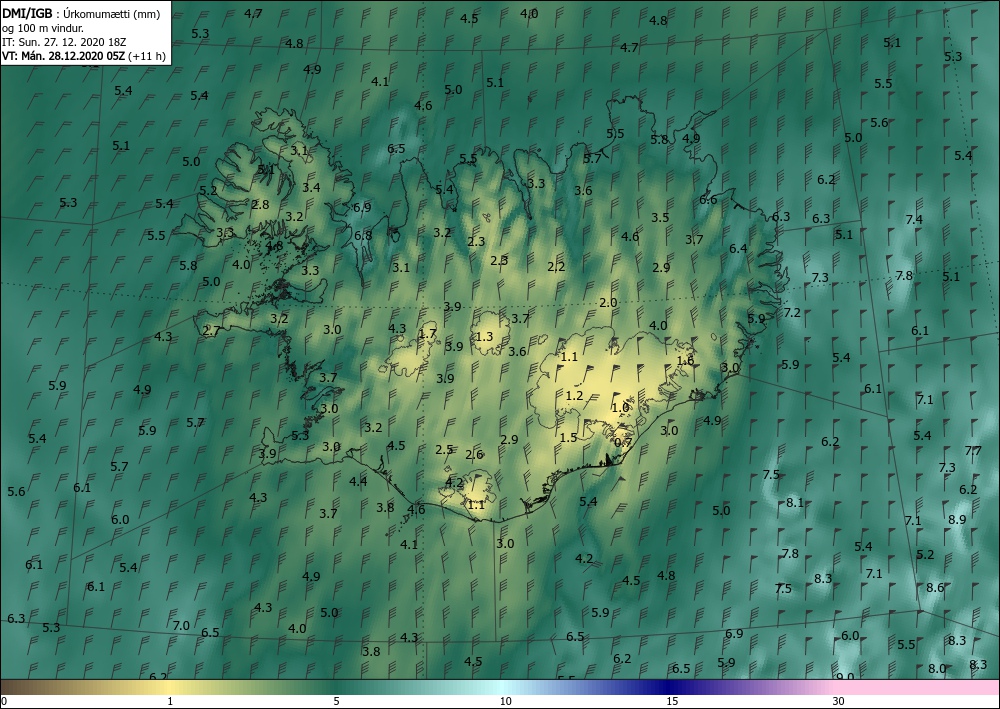Click the 1.3 value on the map

[484, 336]
